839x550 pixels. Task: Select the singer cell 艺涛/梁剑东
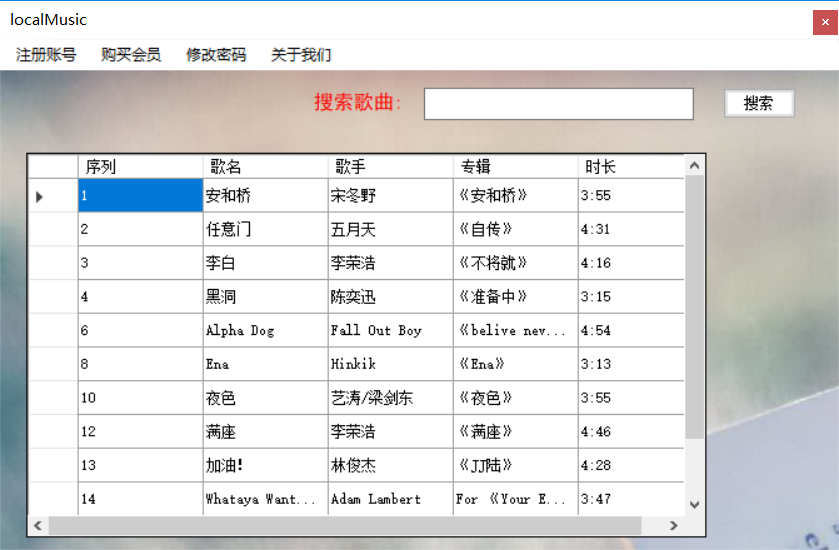pos(391,398)
